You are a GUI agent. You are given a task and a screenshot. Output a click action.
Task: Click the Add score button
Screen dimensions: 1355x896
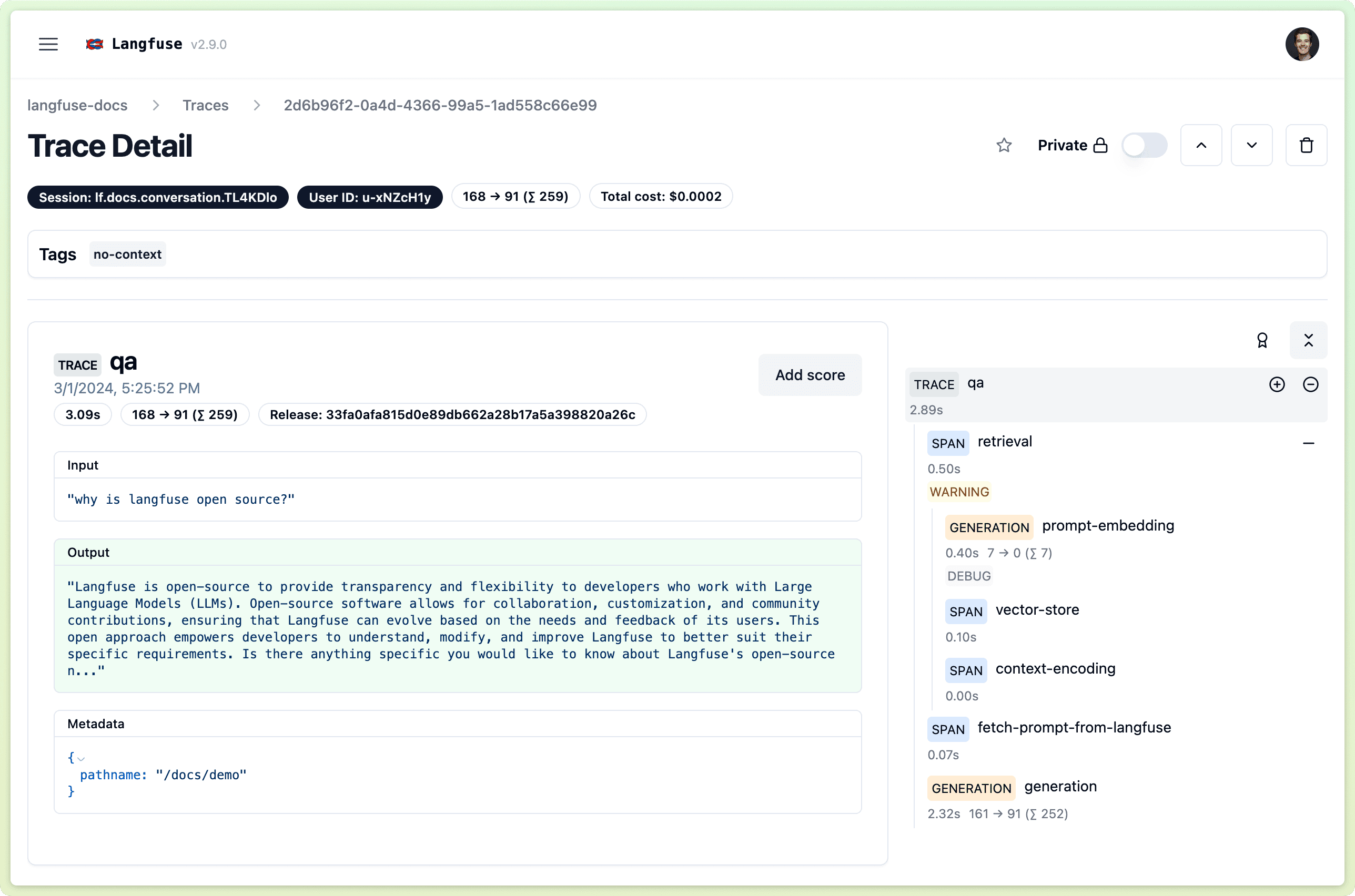click(810, 374)
